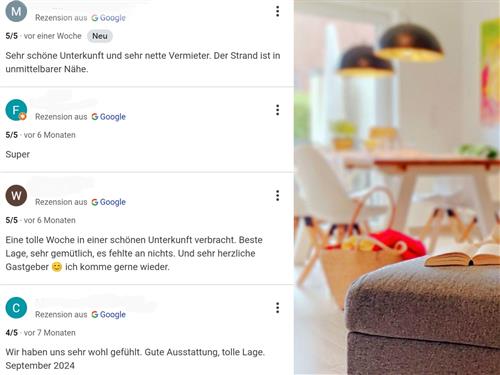Image resolution: width=500 pixels, height=375 pixels.
Task: Open Google link in the Super review
Action: (x=109, y=117)
